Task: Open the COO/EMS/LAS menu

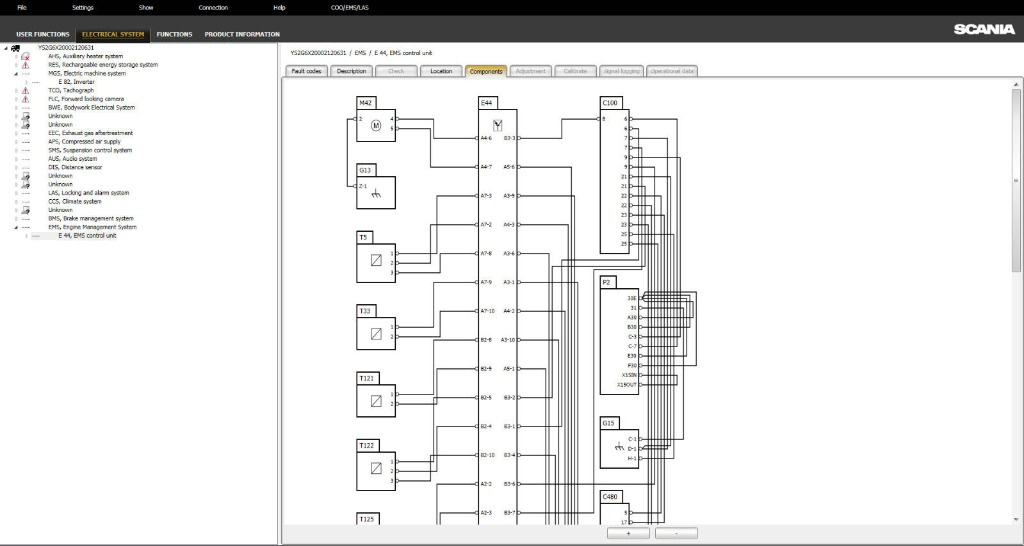Action: [x=350, y=8]
